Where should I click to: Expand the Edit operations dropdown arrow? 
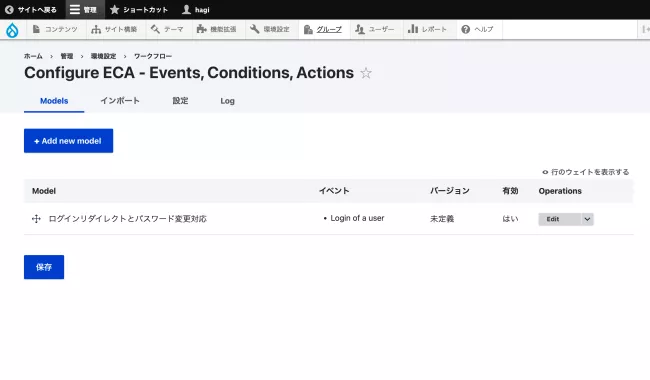point(587,219)
